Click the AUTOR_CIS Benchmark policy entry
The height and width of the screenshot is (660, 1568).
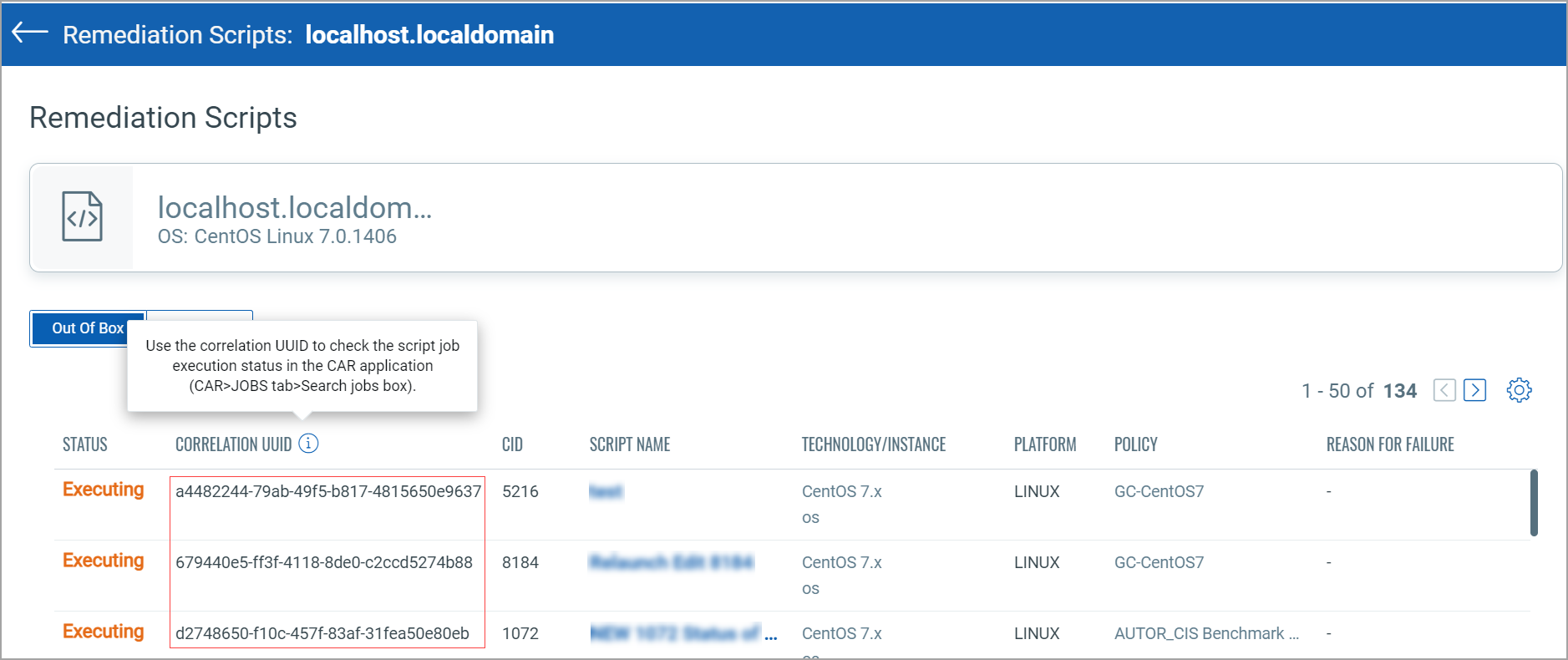click(x=1206, y=633)
